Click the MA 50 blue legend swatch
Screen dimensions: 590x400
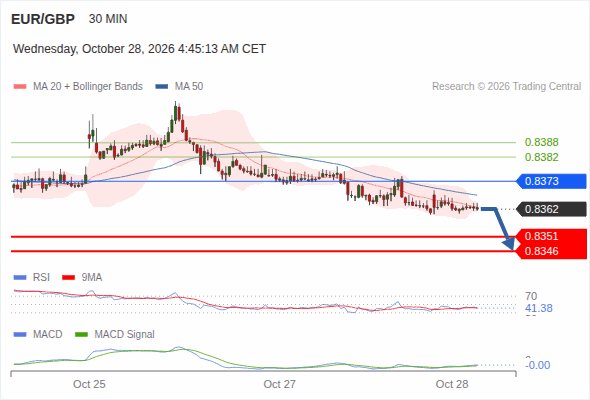(x=162, y=87)
